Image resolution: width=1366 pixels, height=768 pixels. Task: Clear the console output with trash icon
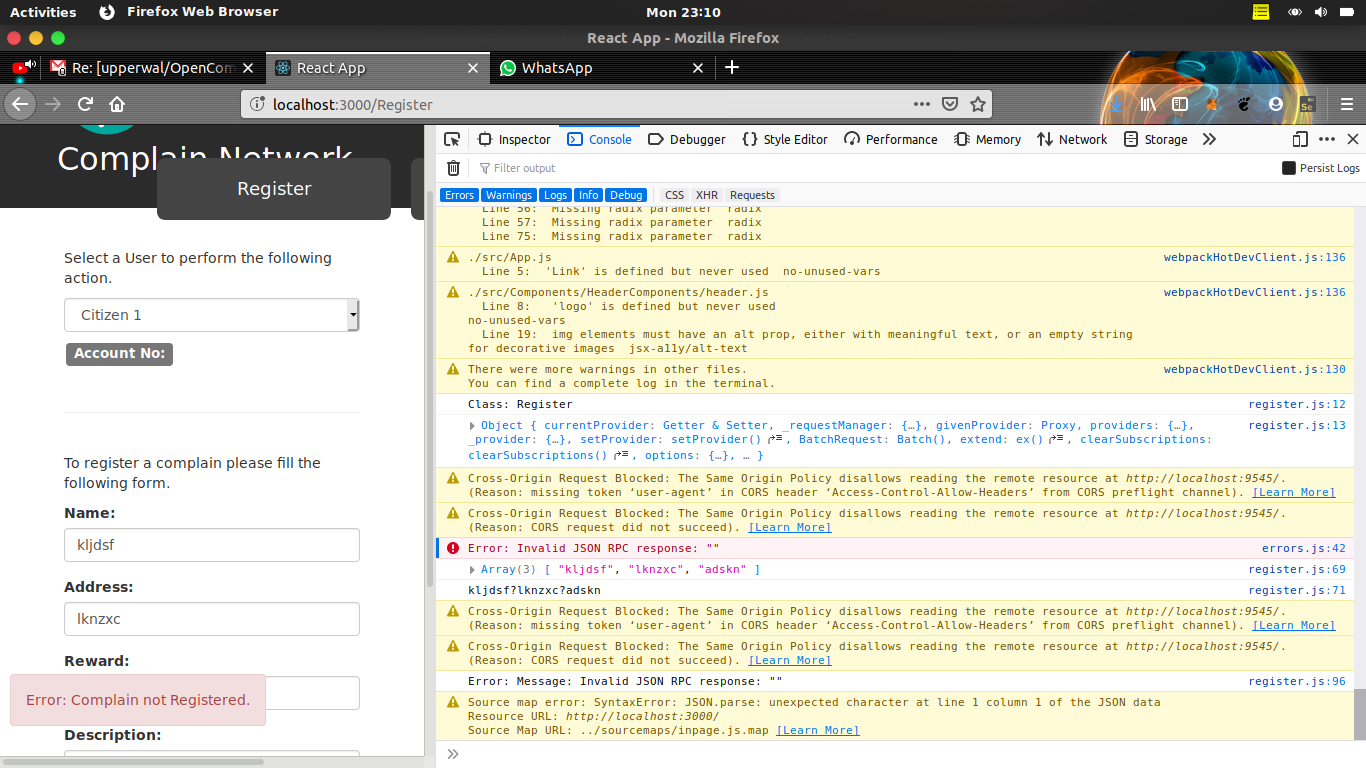[x=453, y=168]
